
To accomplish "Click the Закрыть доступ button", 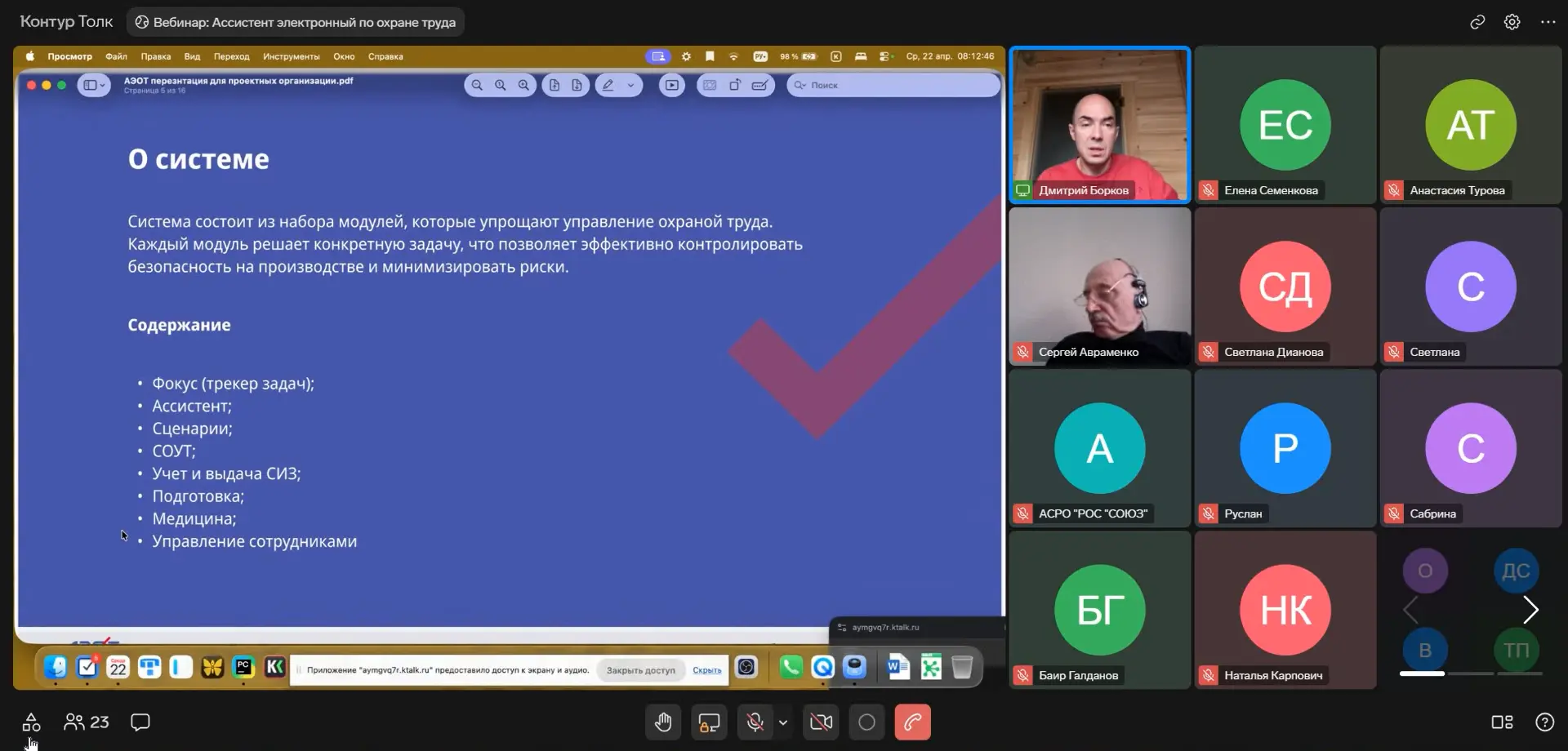I will [640, 670].
